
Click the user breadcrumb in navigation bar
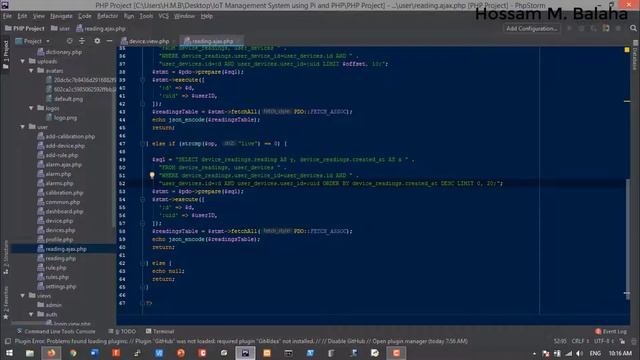point(60,28)
